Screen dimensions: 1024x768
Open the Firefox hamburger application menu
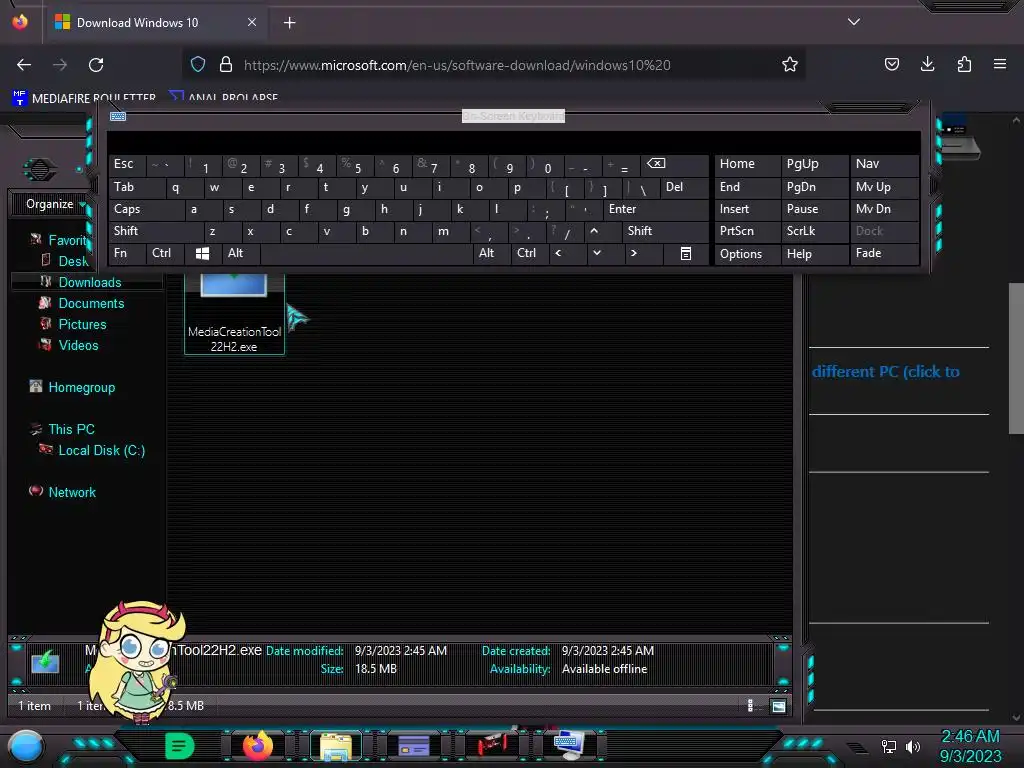[x=1000, y=64]
